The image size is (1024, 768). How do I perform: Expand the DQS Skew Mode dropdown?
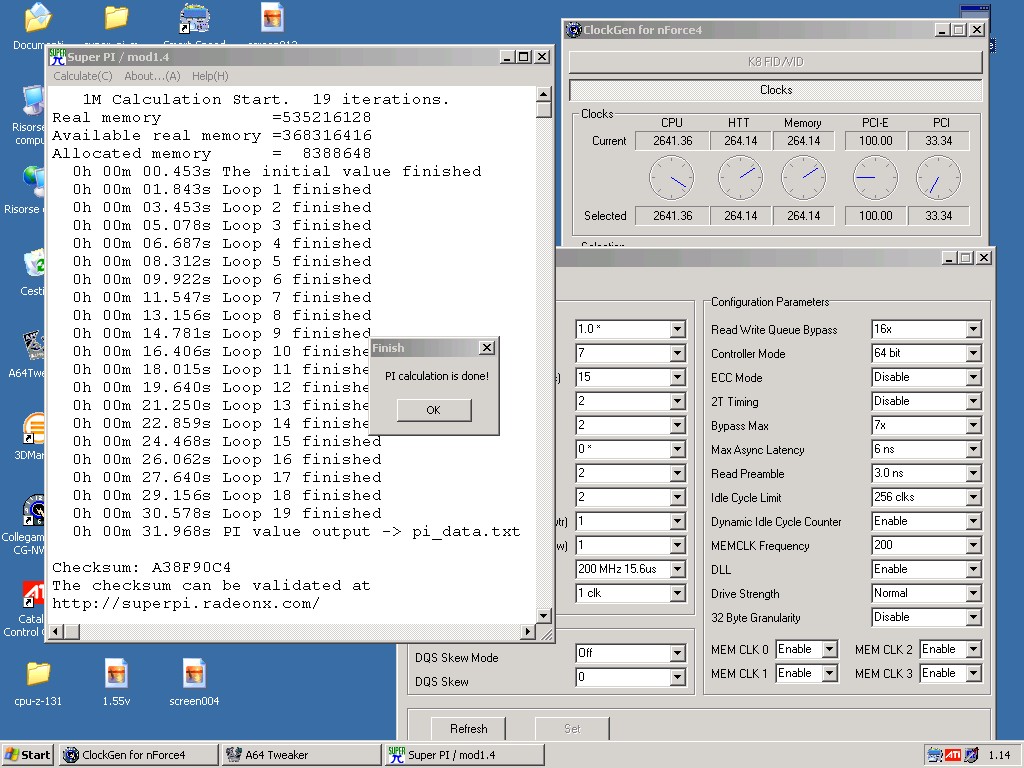pyautogui.click(x=677, y=654)
